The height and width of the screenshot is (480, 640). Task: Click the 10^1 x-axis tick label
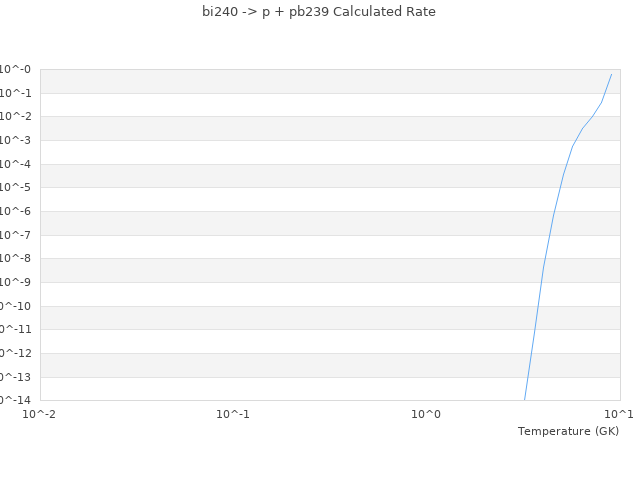coord(618,413)
